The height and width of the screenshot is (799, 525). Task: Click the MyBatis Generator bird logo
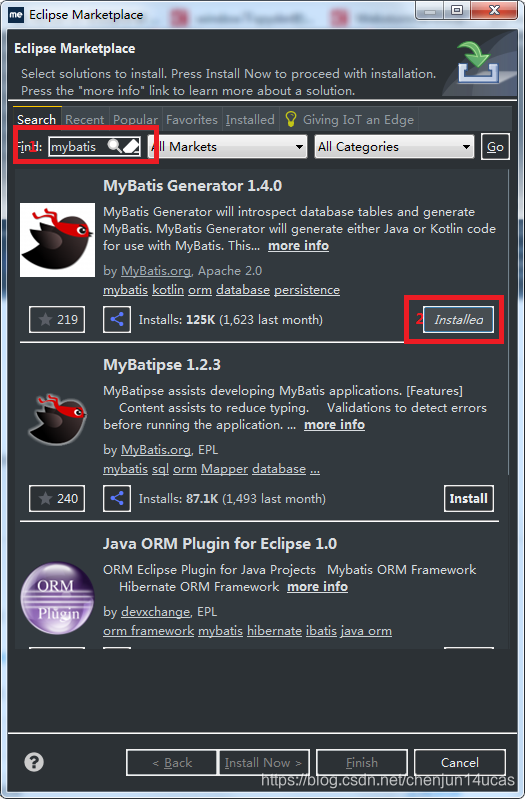coord(58,240)
